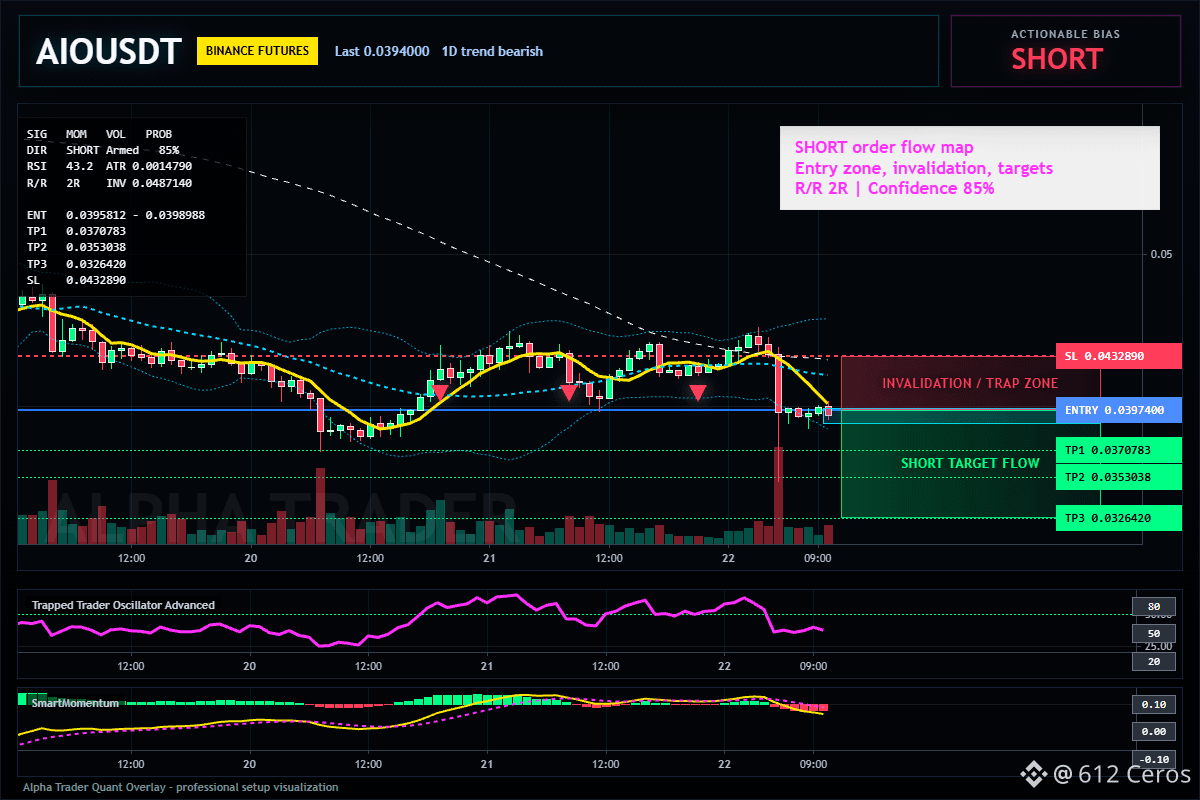This screenshot has height=800, width=1200.
Task: Click the Trapped Trader Oscillator Advanced title
Action: pos(123,605)
